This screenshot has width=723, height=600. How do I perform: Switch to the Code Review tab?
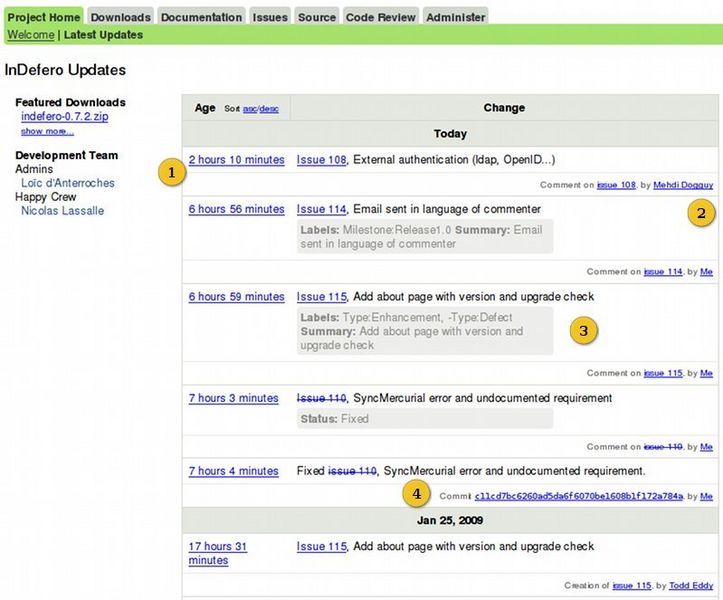[x=380, y=17]
